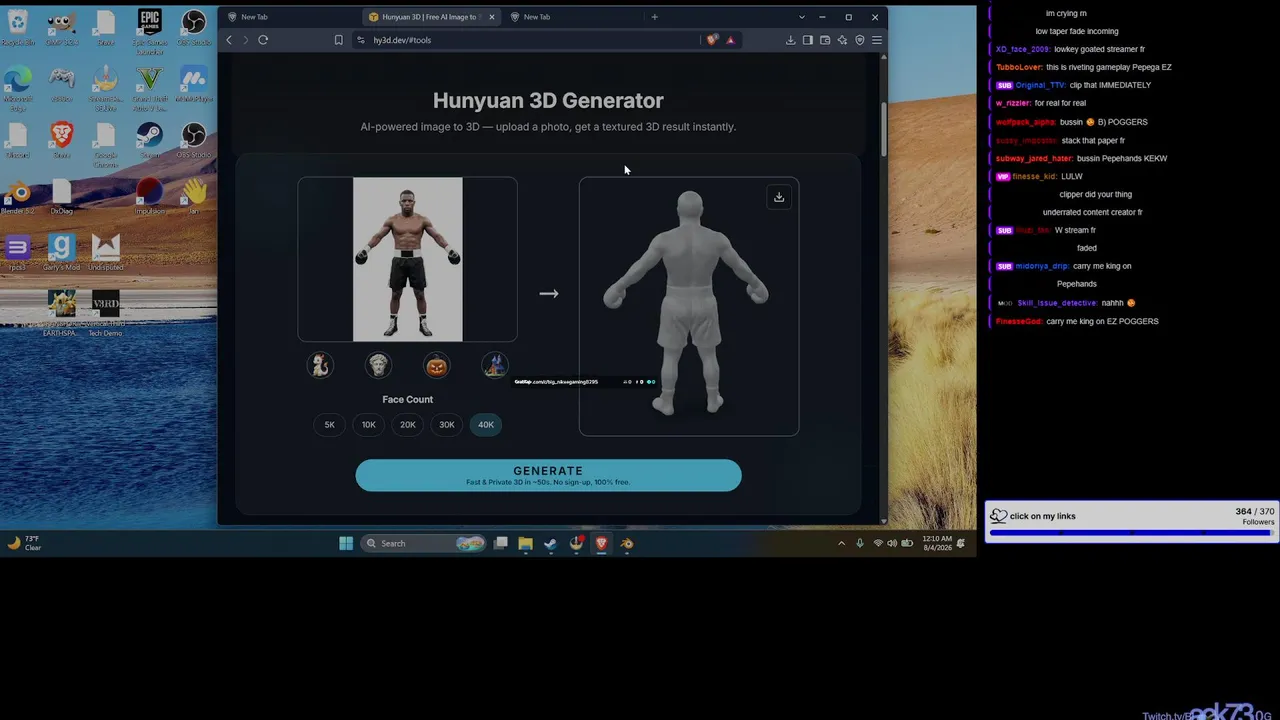Image resolution: width=1280 pixels, height=720 pixels.
Task: Set face count to 30K
Action: point(447,425)
